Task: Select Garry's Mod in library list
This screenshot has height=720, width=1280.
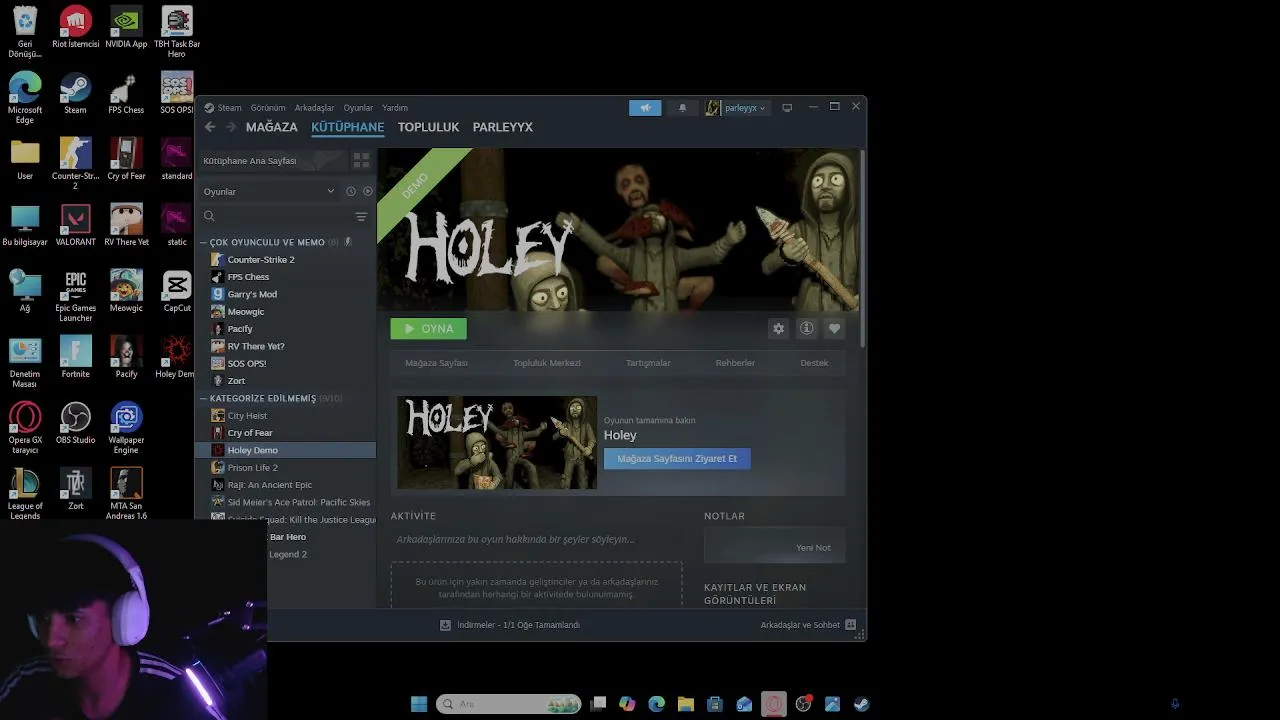Action: (285, 294)
